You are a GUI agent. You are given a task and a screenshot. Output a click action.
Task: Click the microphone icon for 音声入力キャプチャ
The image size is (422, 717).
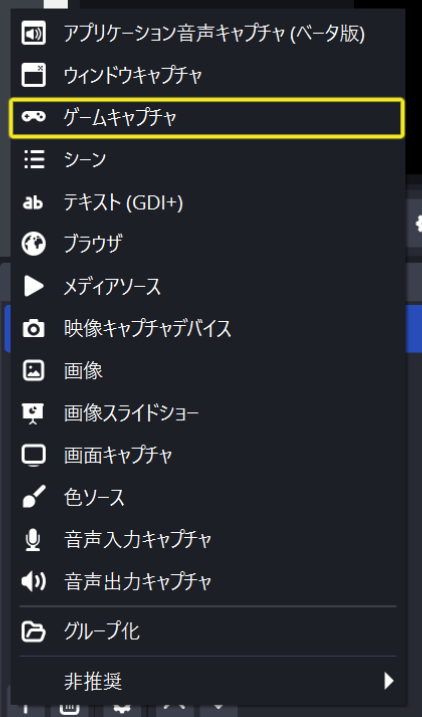click(x=33, y=540)
